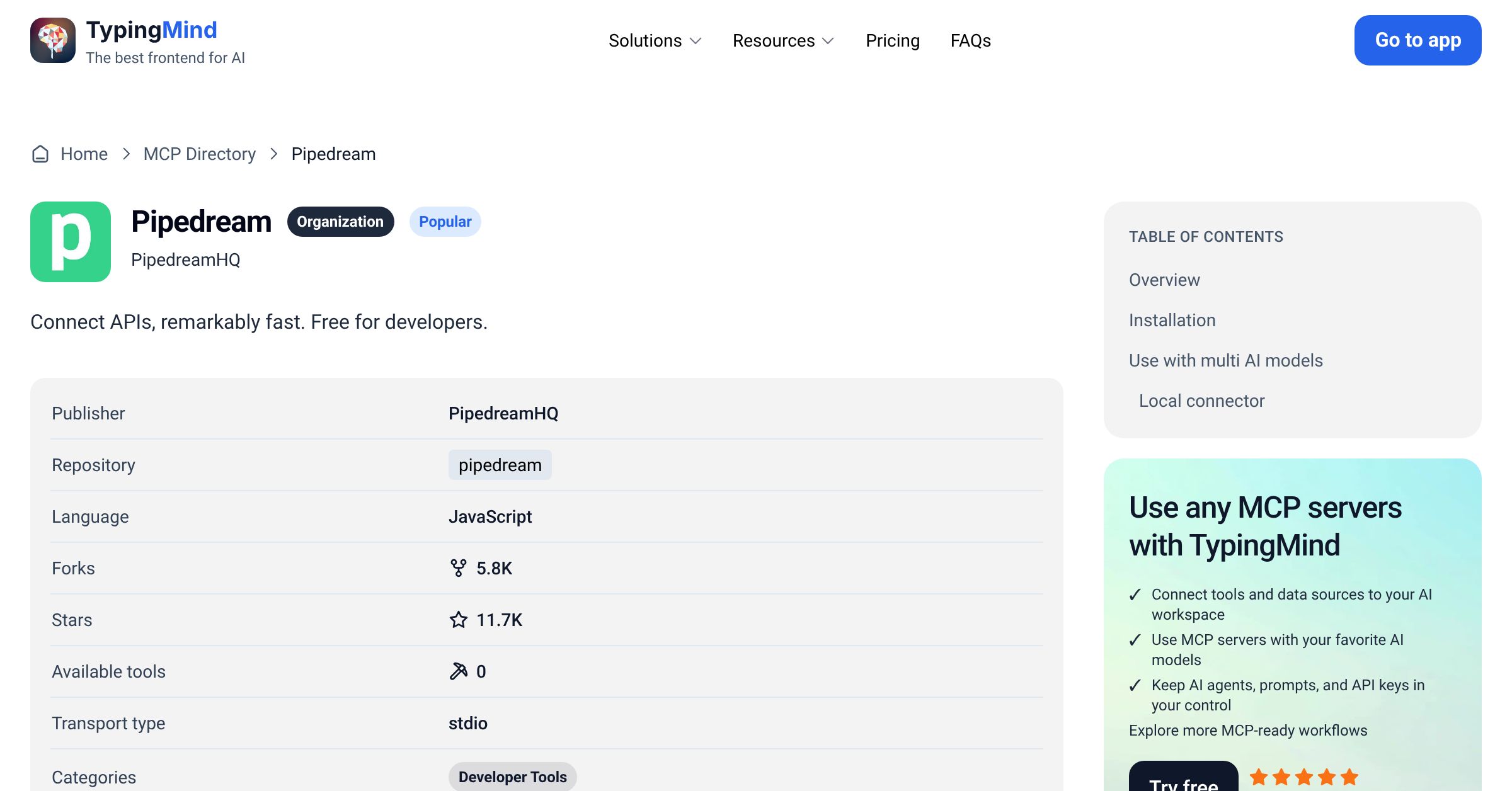Viewport: 1512px width, 791px height.
Task: Click the TypingMind brand name text
Action: [152, 30]
